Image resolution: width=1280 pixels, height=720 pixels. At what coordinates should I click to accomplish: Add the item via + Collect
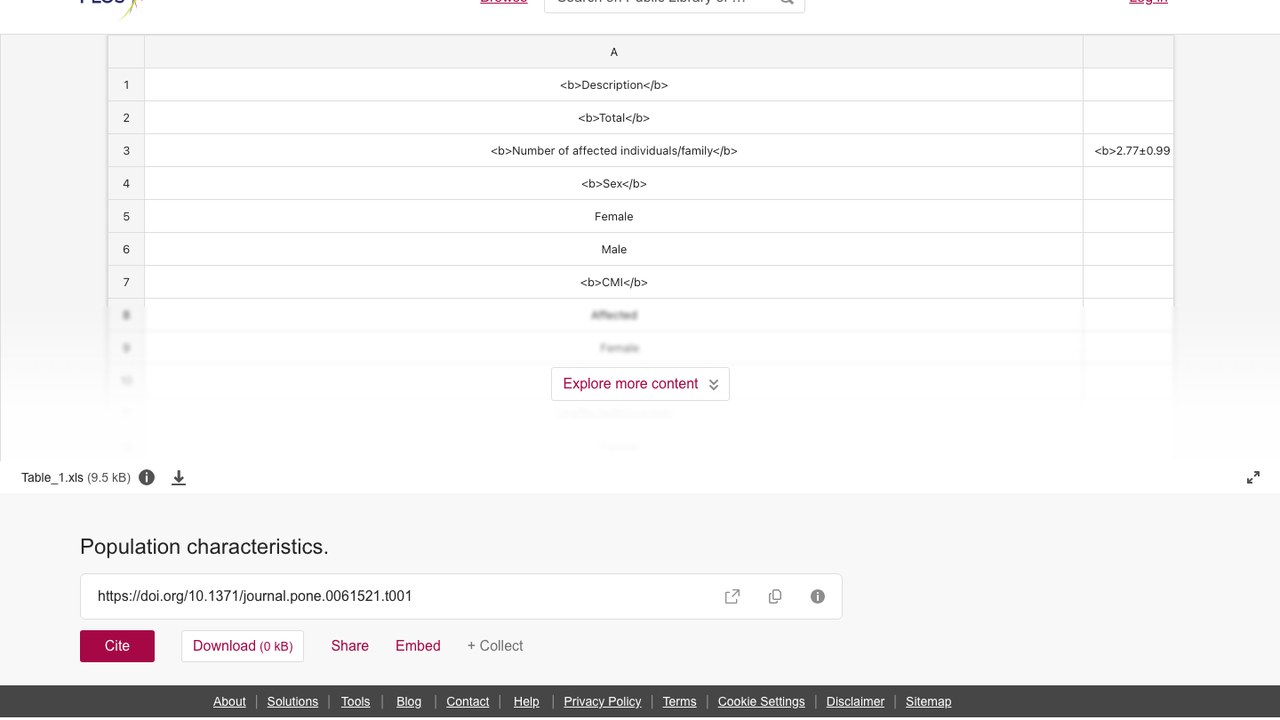pyautogui.click(x=495, y=646)
